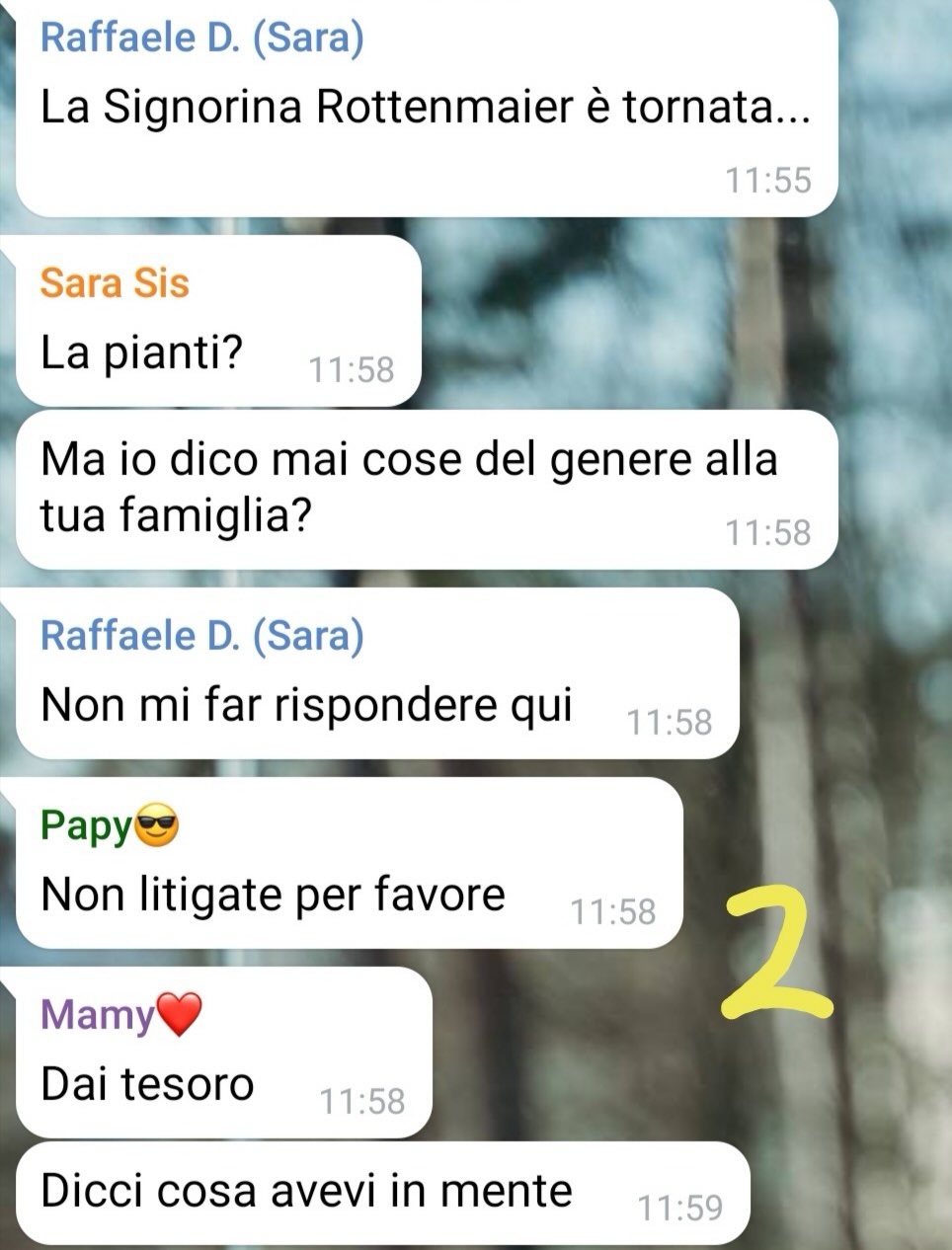Tap the 11:55 timestamp
The height and width of the screenshot is (1250, 952).
768,181
